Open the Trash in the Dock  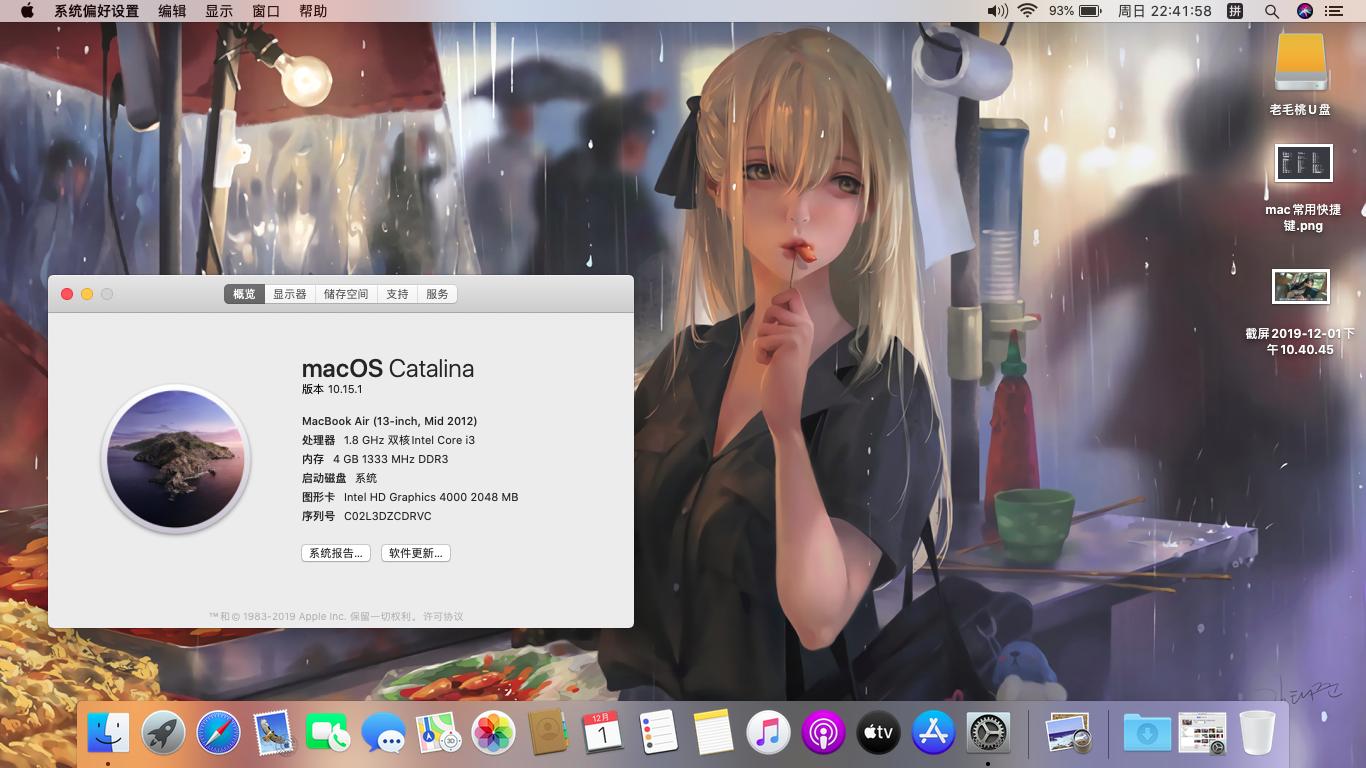[1257, 734]
